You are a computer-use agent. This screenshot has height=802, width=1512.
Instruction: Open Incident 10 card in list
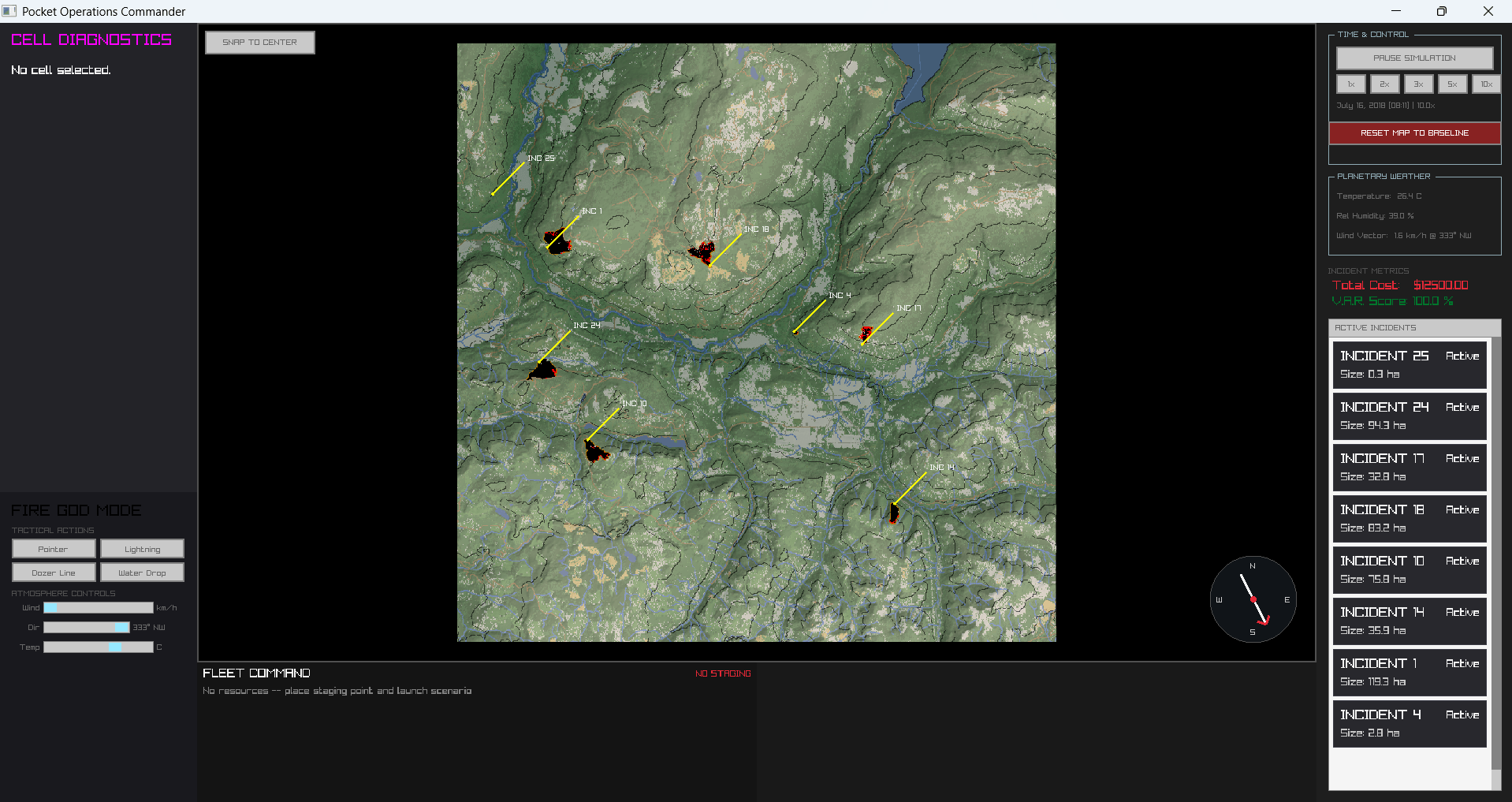[x=1410, y=570]
